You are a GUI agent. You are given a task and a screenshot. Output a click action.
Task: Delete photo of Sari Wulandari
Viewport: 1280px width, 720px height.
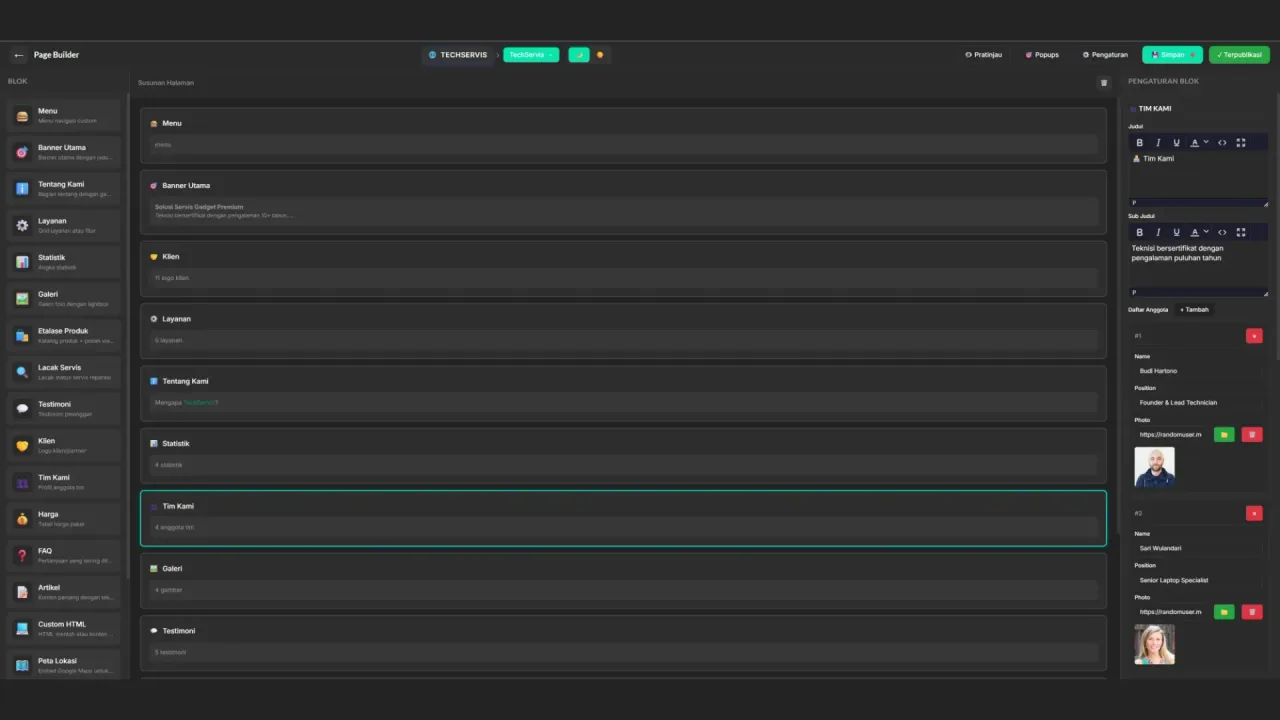[1252, 612]
